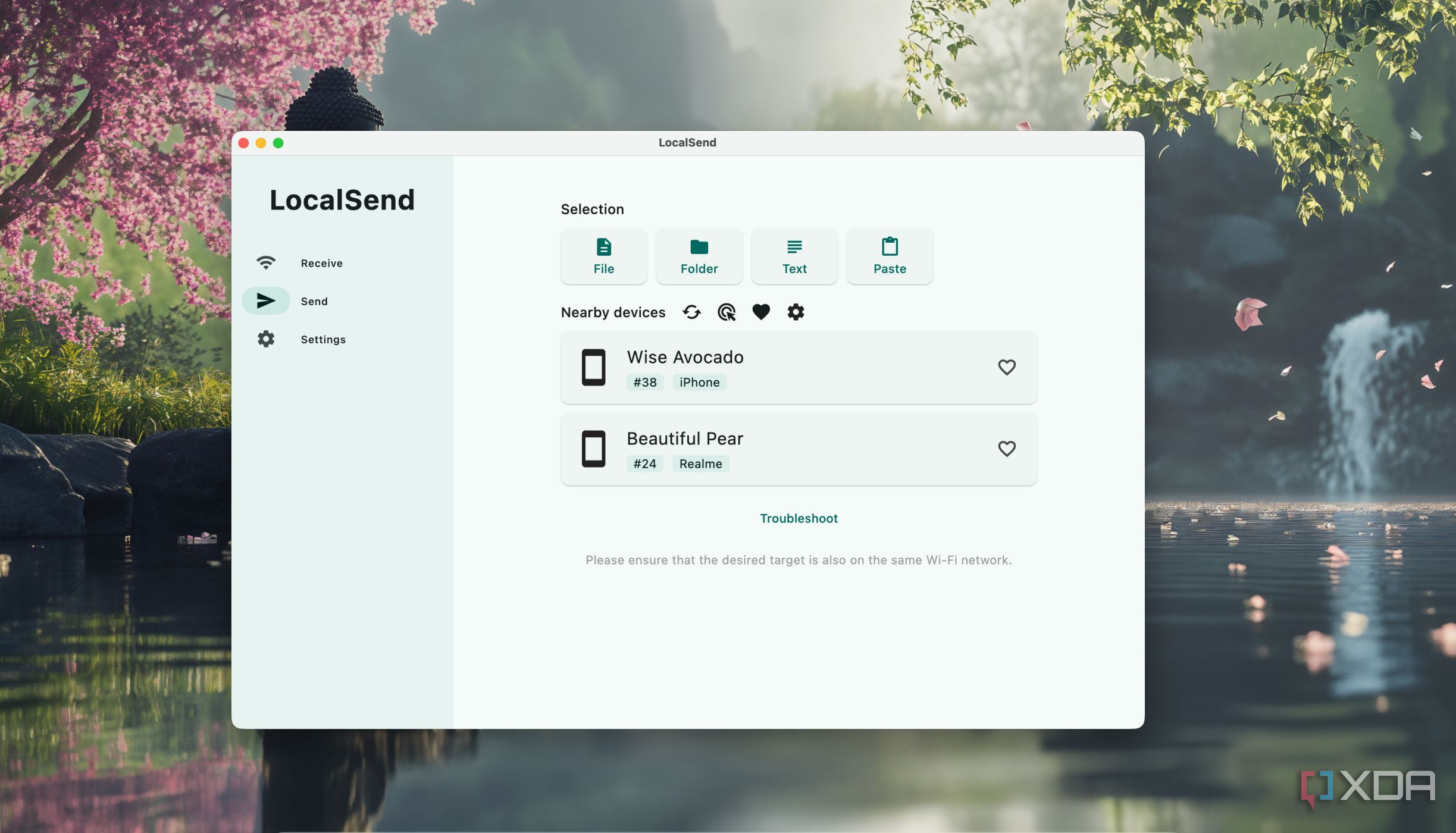Click the Wi-Fi Receive icon
1456x833 pixels.
[265, 263]
